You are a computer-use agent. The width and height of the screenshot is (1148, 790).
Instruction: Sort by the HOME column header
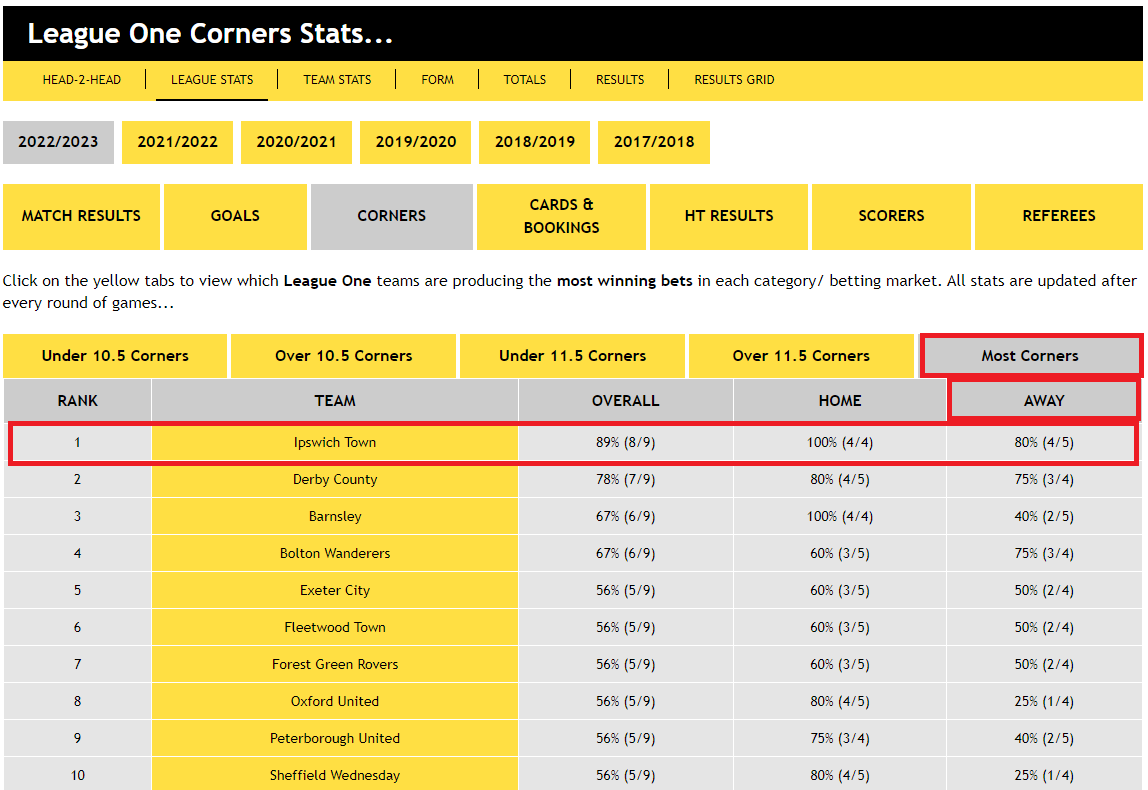pyautogui.click(x=840, y=401)
